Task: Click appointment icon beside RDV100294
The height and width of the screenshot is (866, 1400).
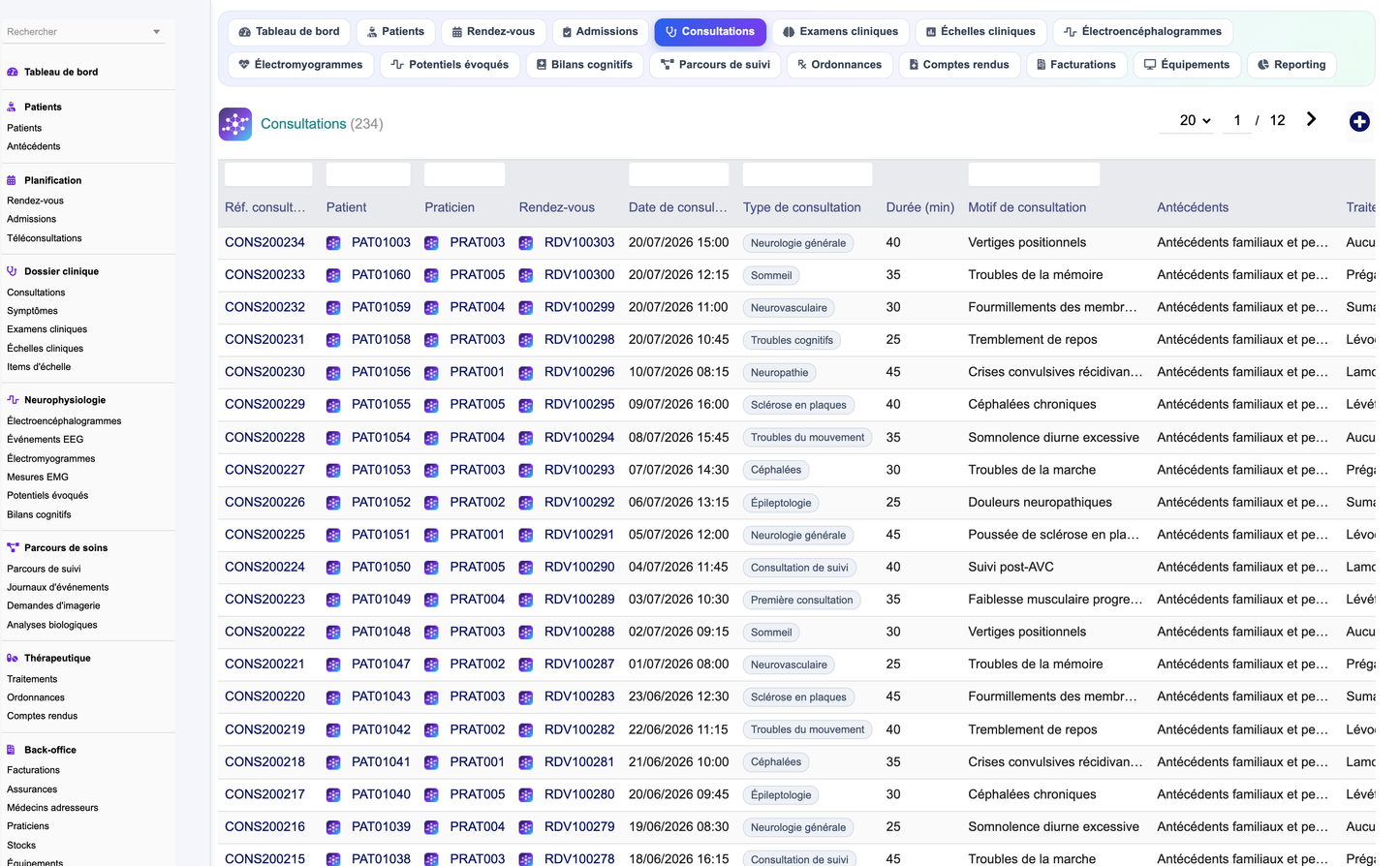Action: (x=526, y=438)
